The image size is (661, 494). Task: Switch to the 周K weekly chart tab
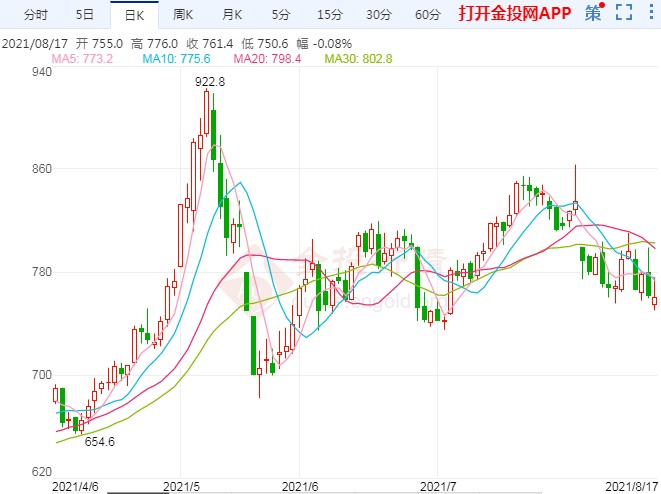(182, 15)
